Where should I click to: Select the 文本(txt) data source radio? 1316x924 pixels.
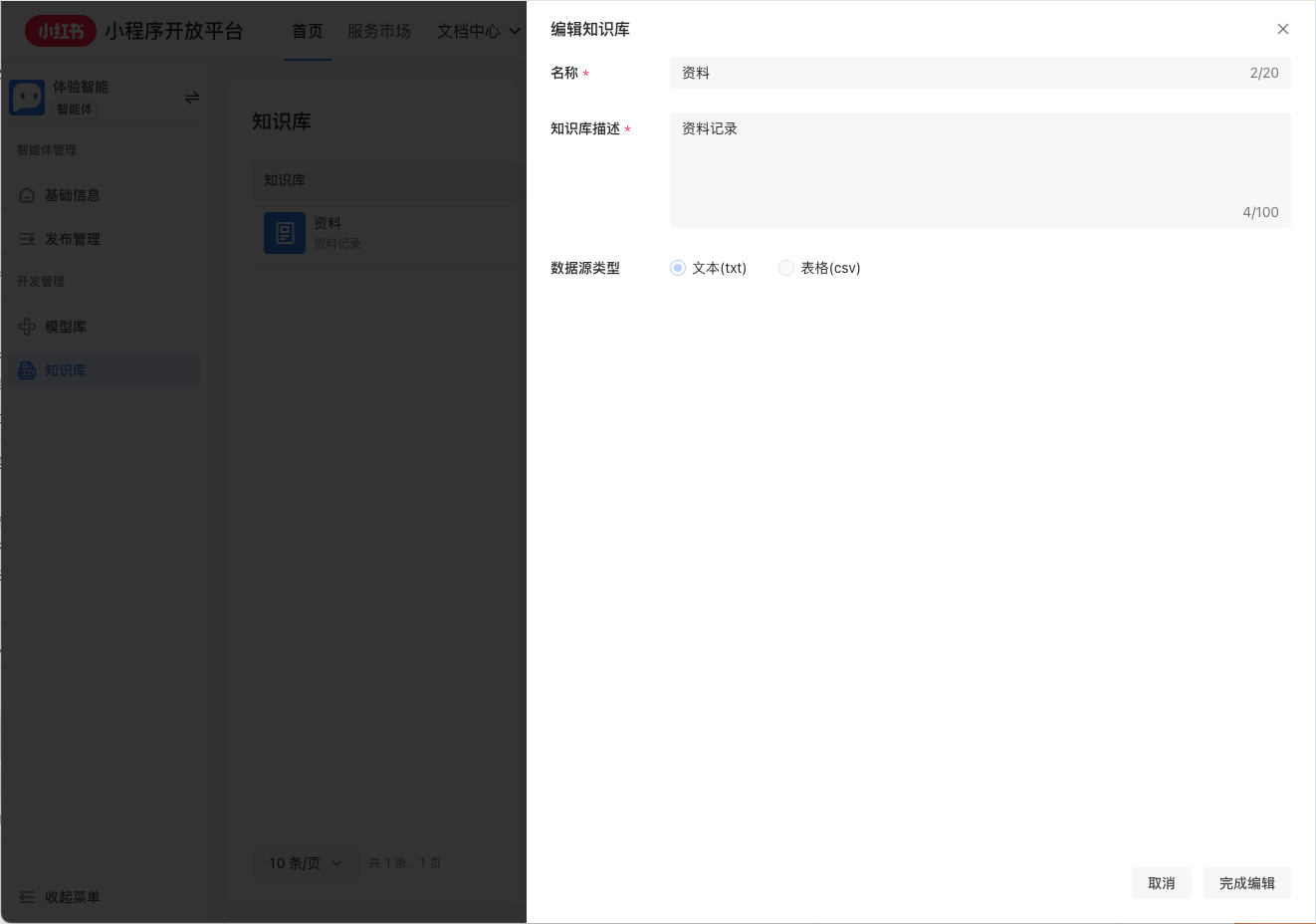click(678, 268)
